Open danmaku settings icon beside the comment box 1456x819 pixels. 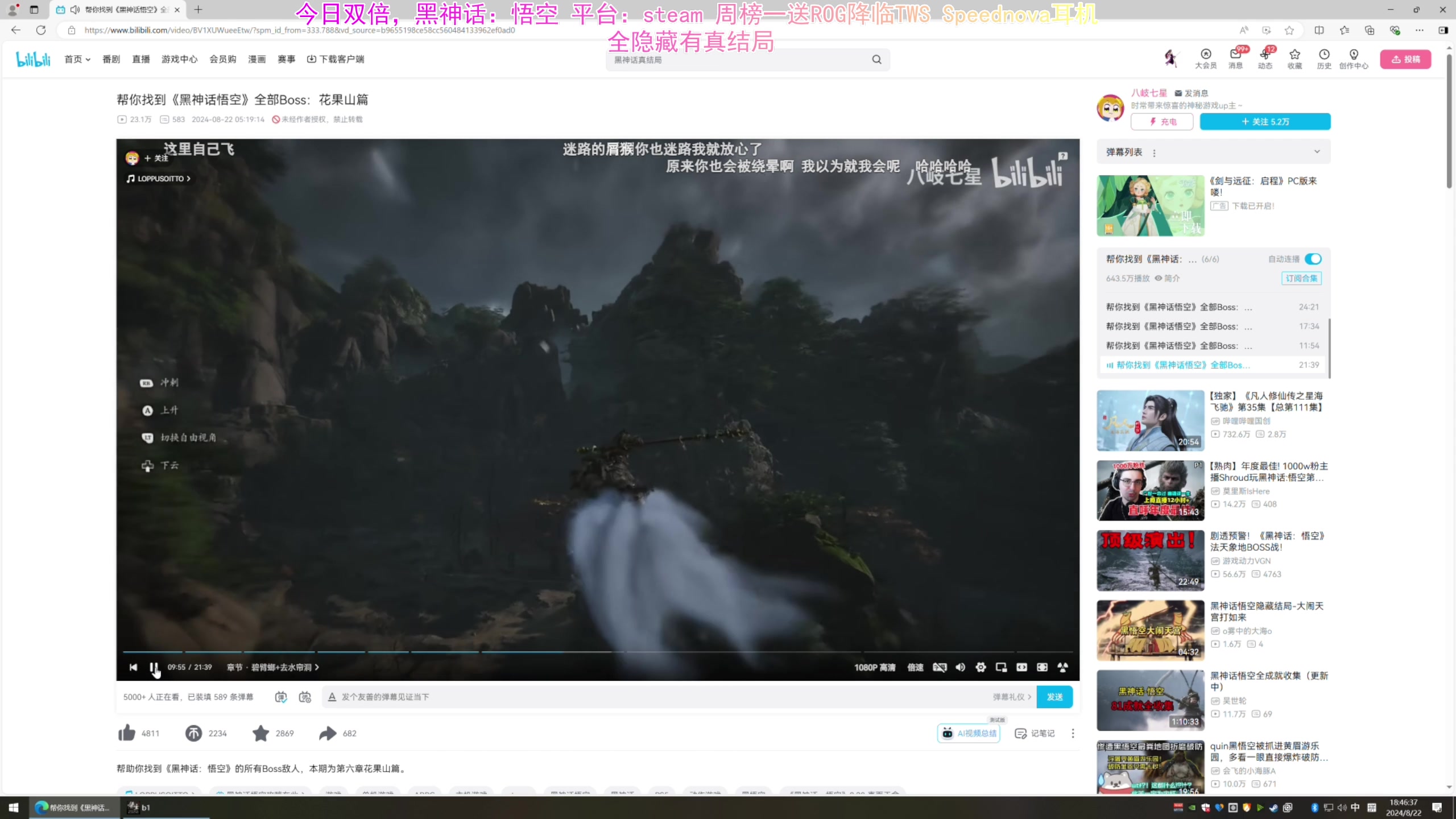[x=305, y=697]
